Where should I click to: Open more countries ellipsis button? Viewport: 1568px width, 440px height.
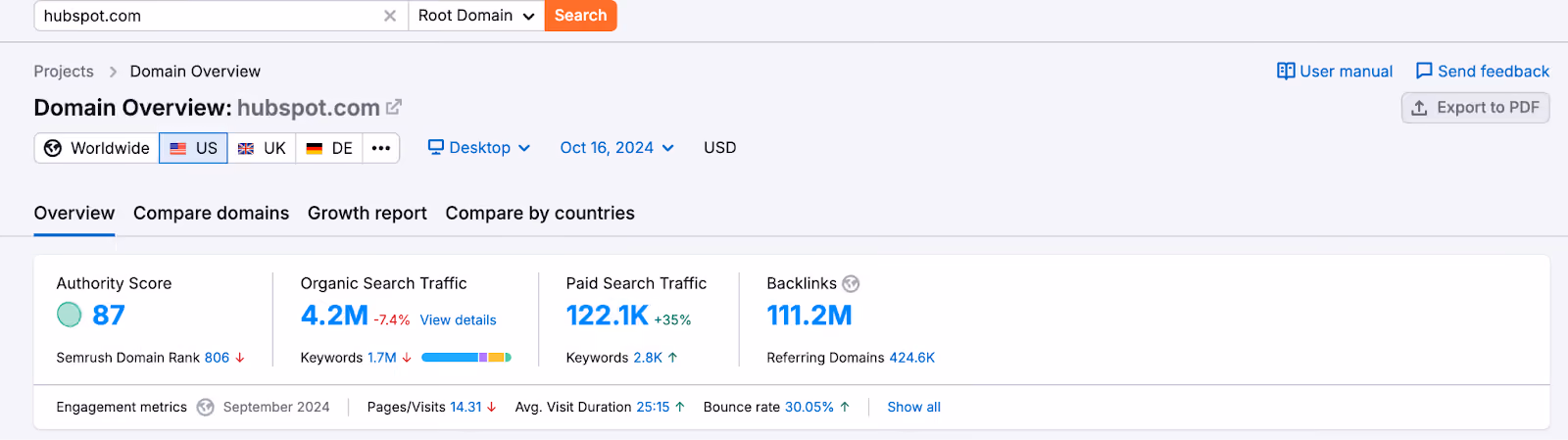coord(381,148)
